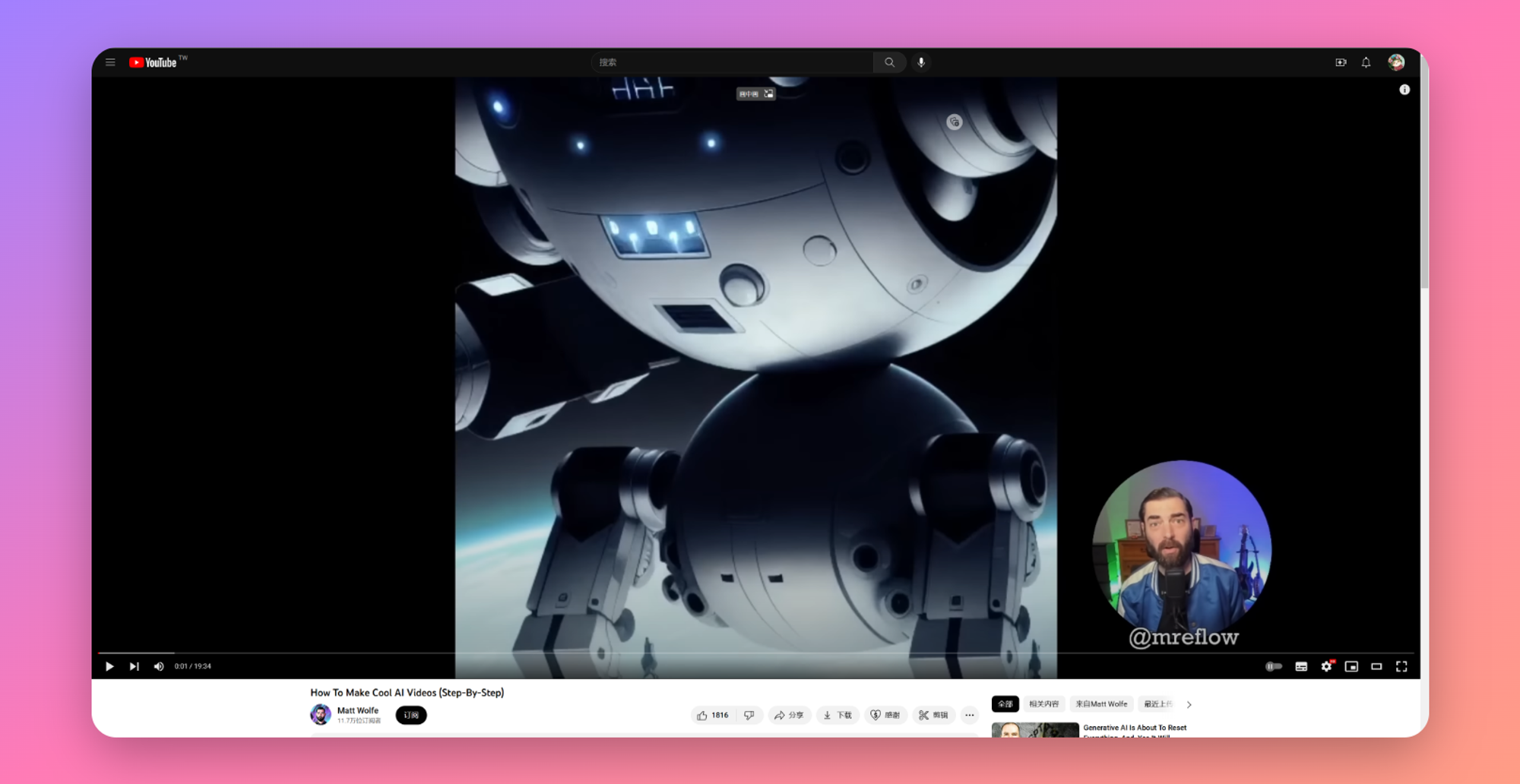This screenshot has width=1520, height=784.
Task: Seek on the video progress bar
Action: (755, 653)
